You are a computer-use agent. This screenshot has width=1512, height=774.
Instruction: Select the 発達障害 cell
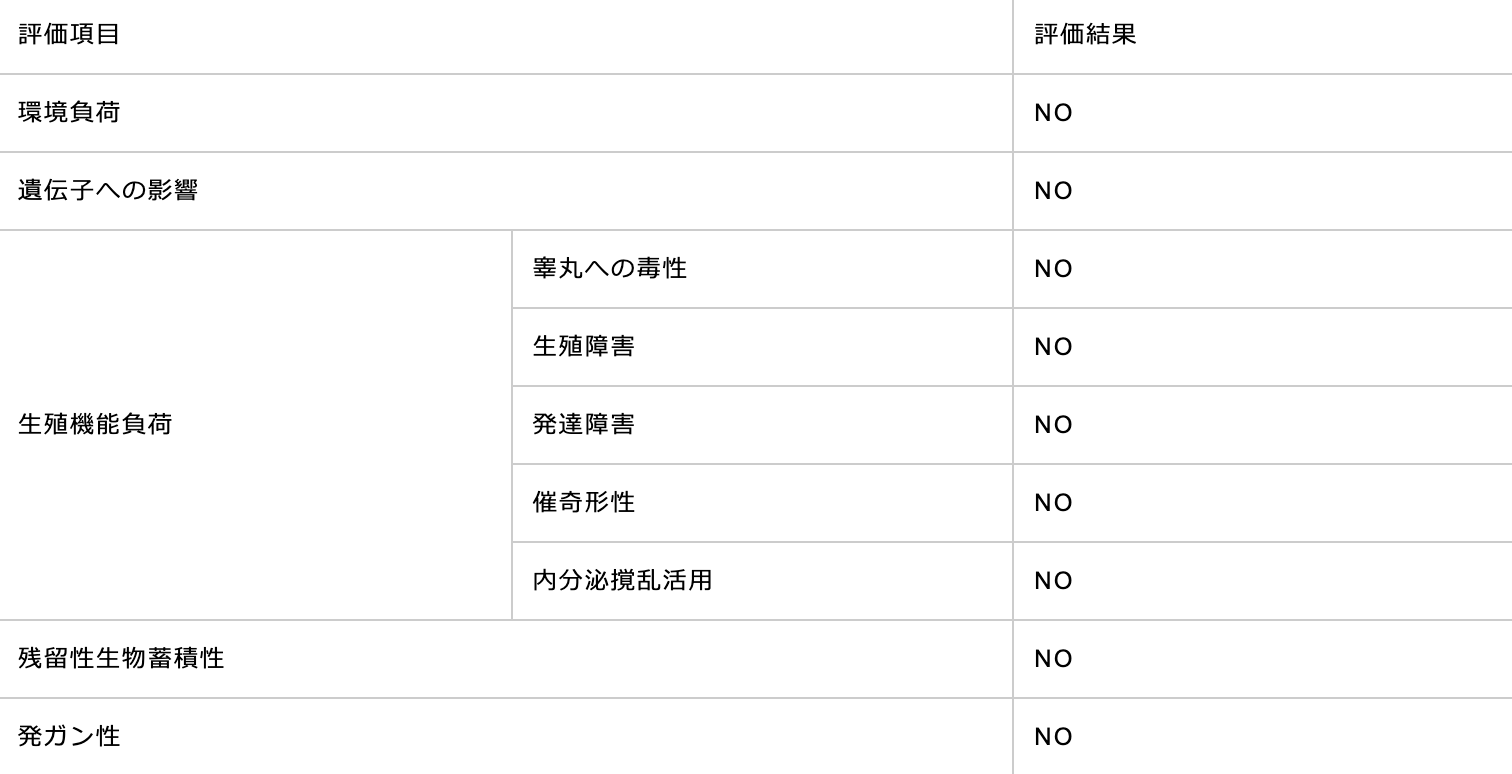(762, 425)
